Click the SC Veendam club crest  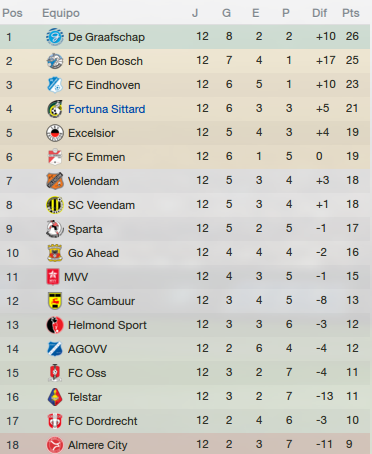tap(55, 205)
